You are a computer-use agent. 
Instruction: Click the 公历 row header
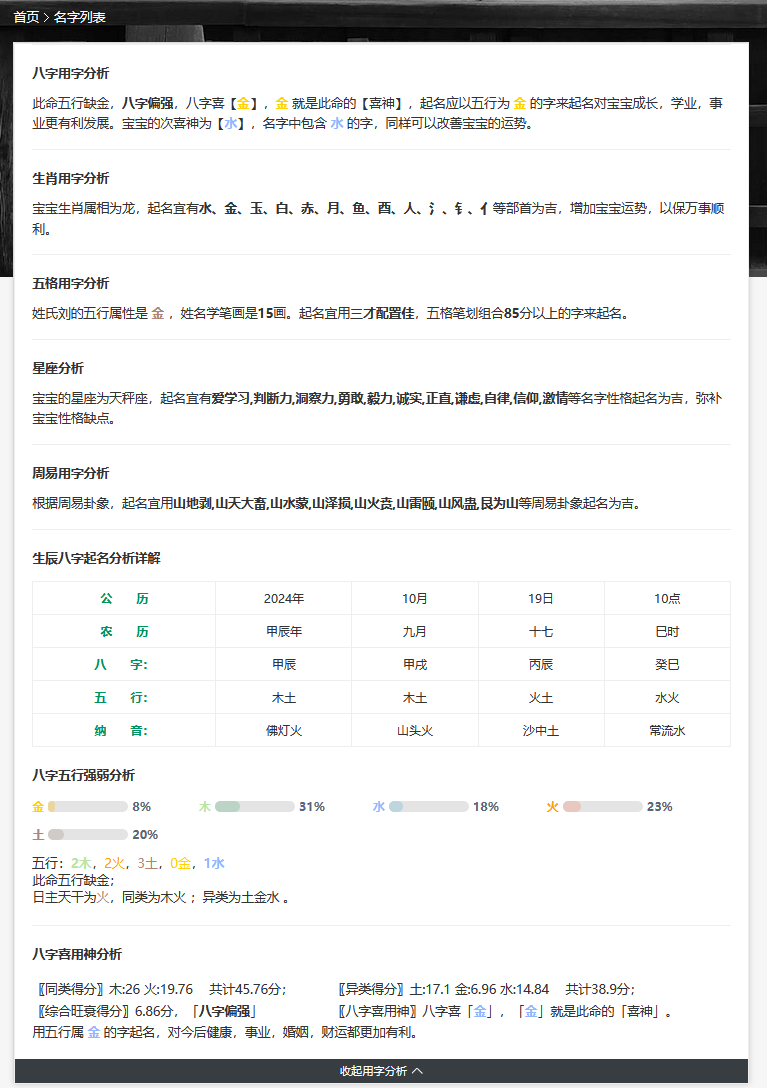[x=124, y=599]
